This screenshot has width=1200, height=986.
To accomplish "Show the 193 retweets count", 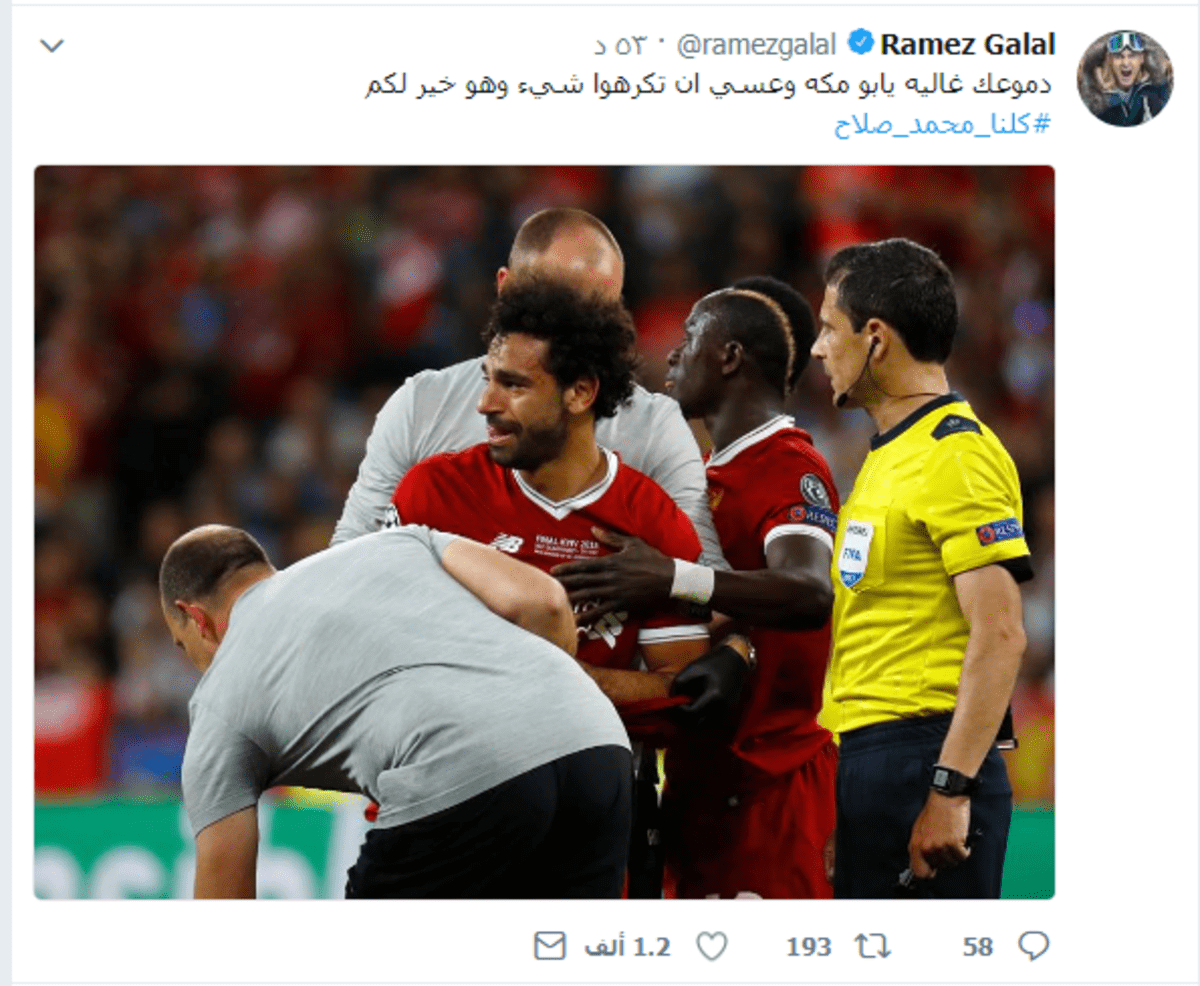I will coord(808,947).
